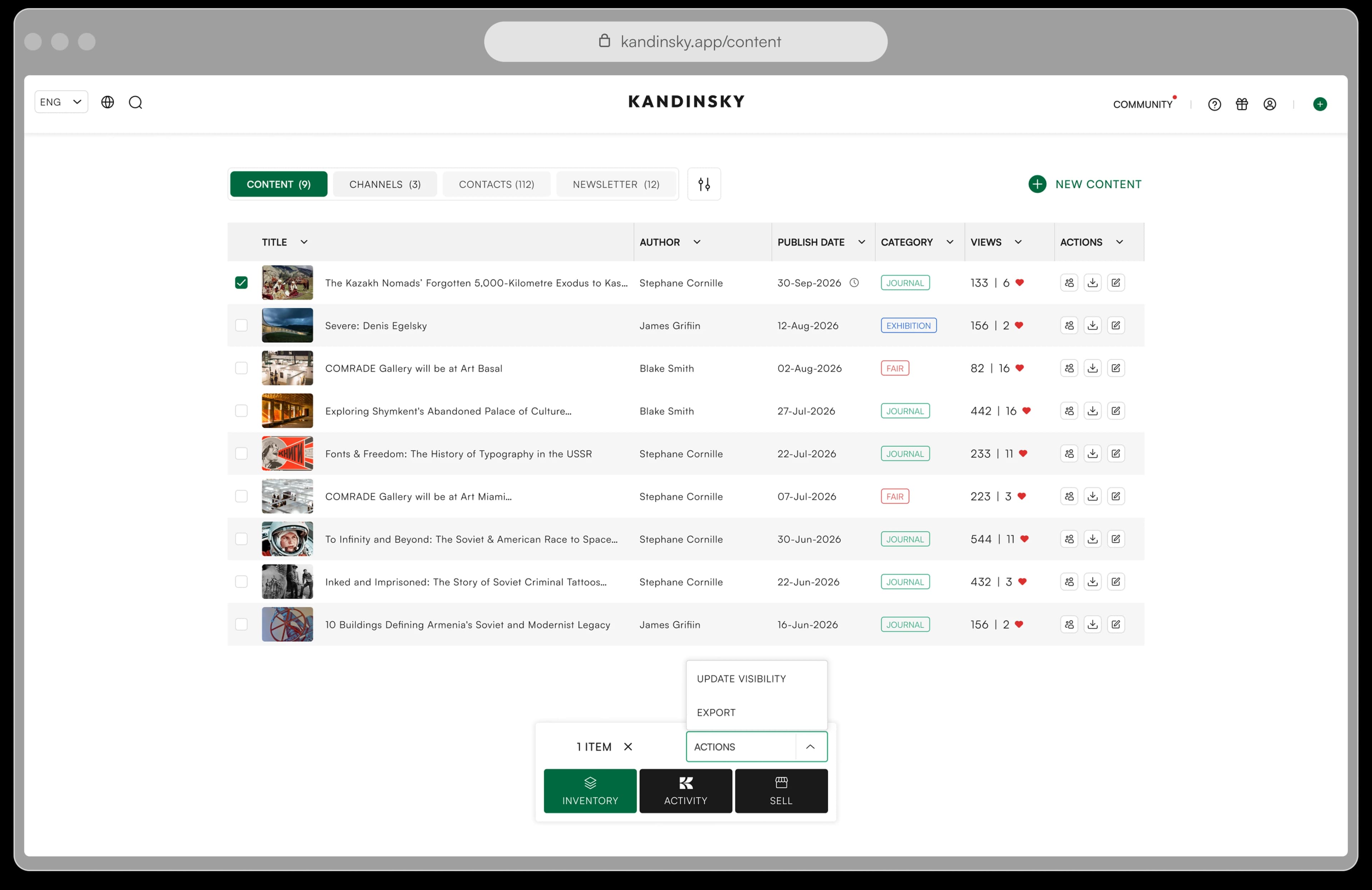Image resolution: width=1372 pixels, height=890 pixels.
Task: Open the ENG language dropdown
Action: (61, 102)
